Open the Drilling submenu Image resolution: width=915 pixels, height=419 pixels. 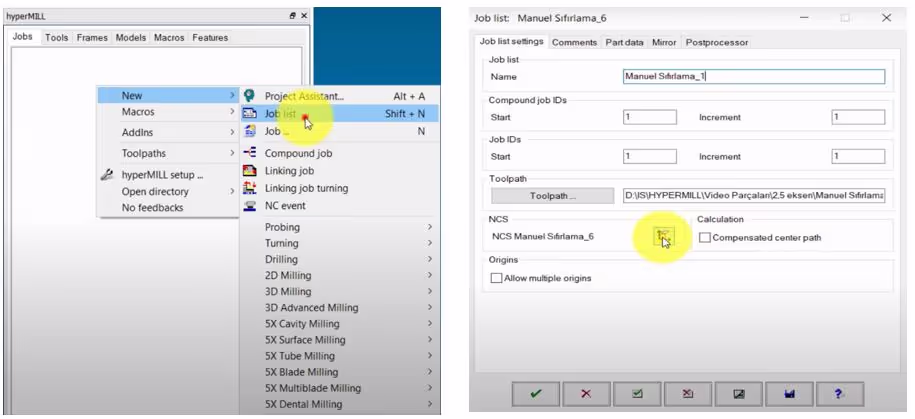[x=340, y=259]
